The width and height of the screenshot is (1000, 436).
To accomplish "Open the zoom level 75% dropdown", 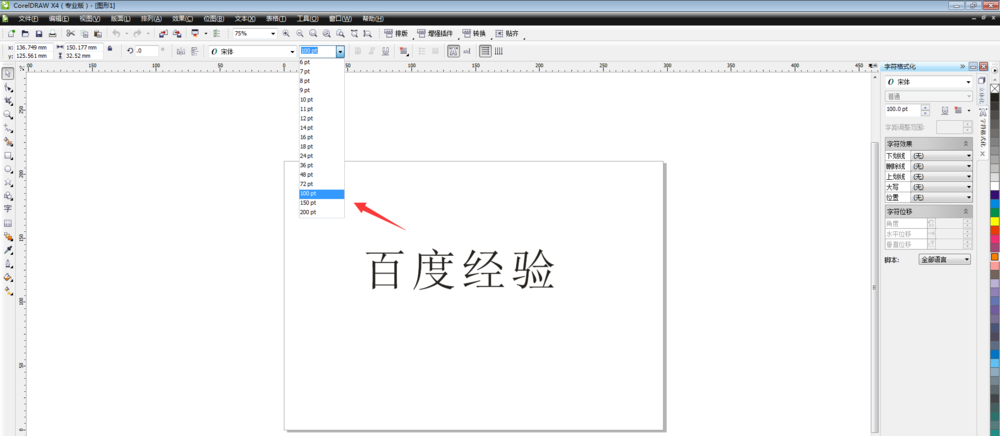I will pyautogui.click(x=274, y=33).
